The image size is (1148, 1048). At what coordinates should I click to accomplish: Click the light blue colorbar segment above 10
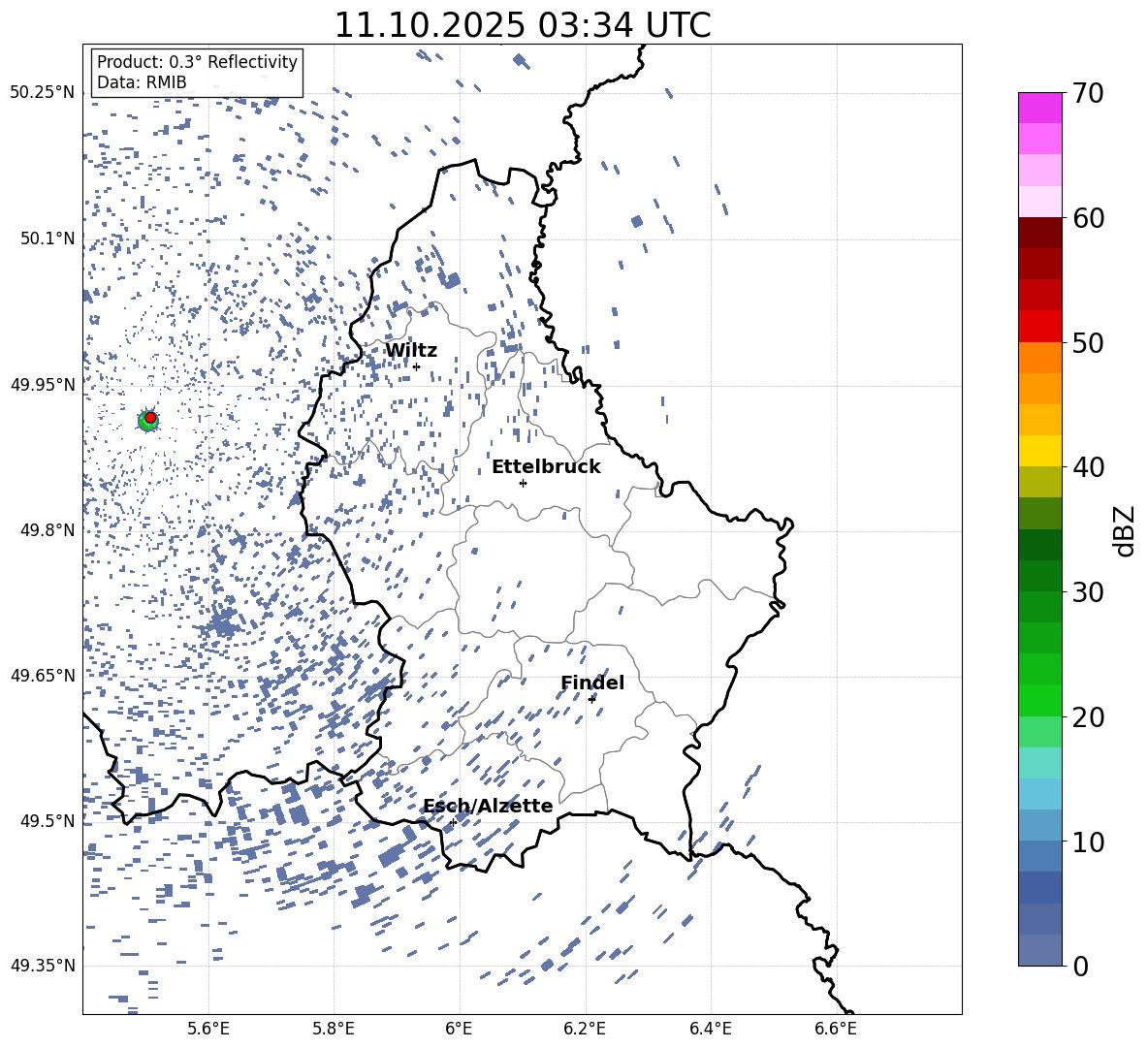tap(1039, 794)
